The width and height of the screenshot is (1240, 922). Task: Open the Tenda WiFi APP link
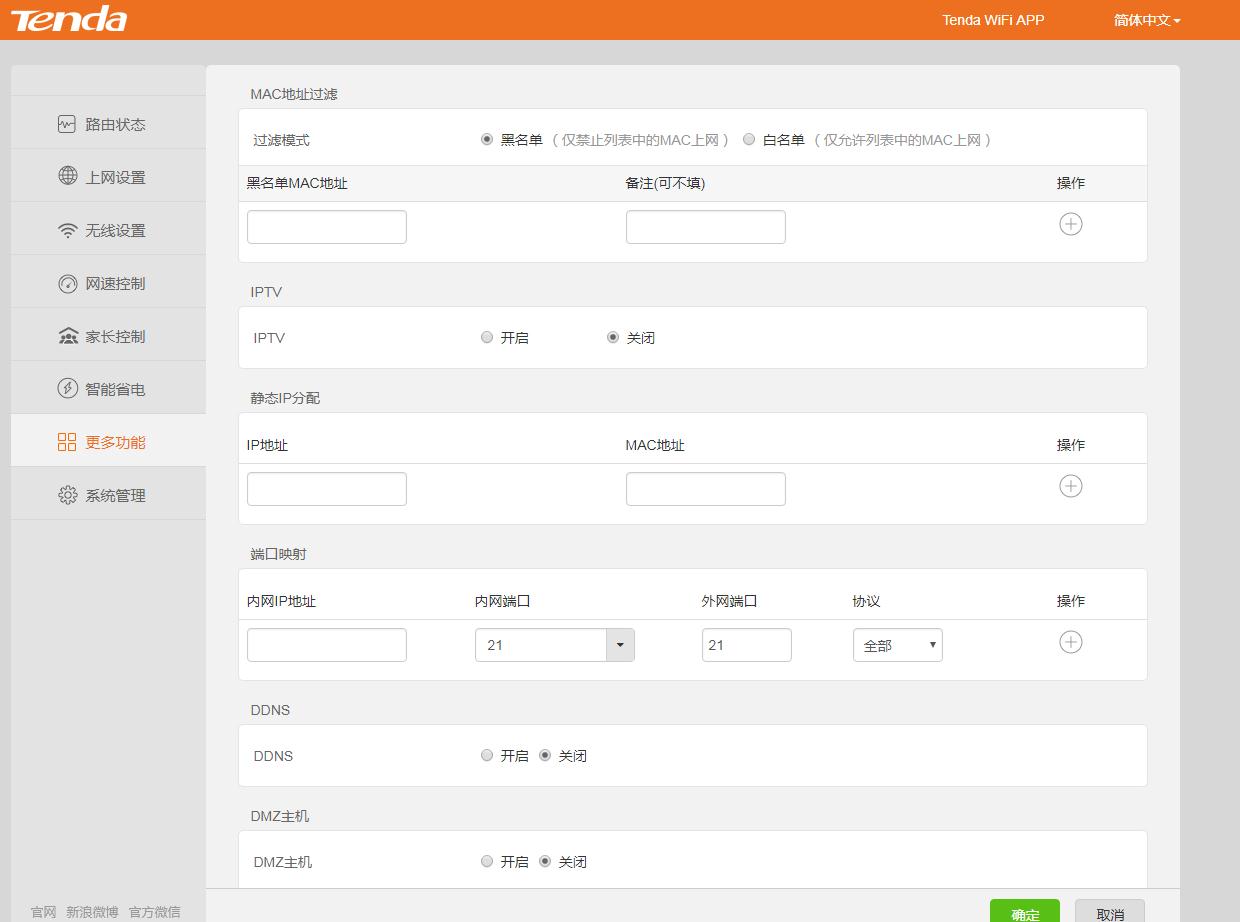click(x=993, y=20)
